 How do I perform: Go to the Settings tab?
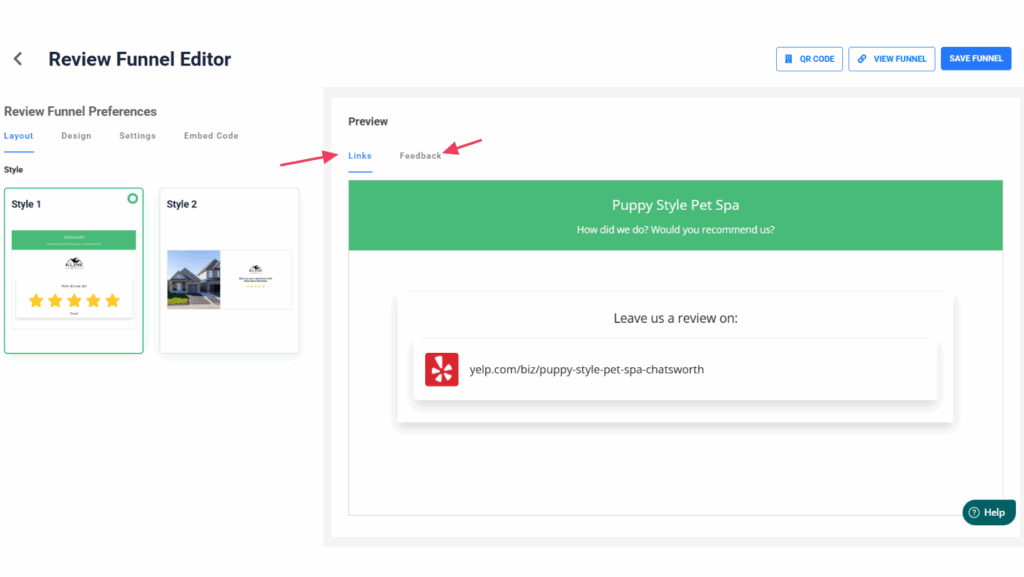(137, 136)
